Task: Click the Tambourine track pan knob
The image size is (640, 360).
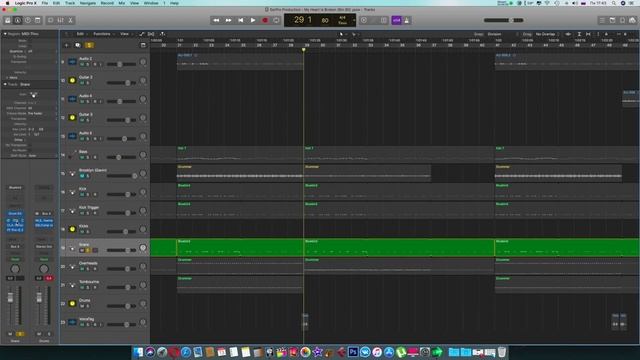Action: pos(143,285)
